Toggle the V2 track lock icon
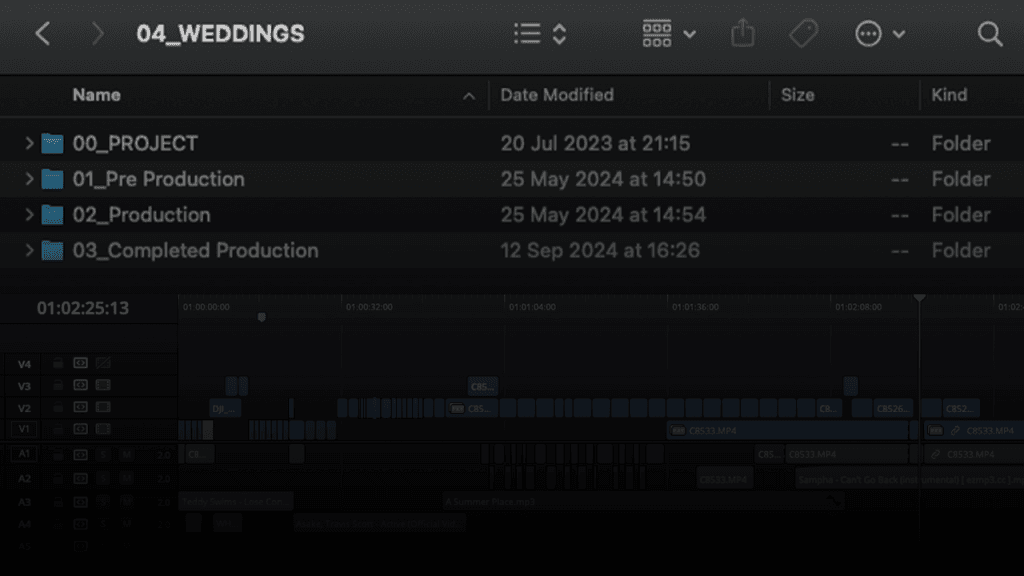Image resolution: width=1024 pixels, height=576 pixels. [x=58, y=408]
